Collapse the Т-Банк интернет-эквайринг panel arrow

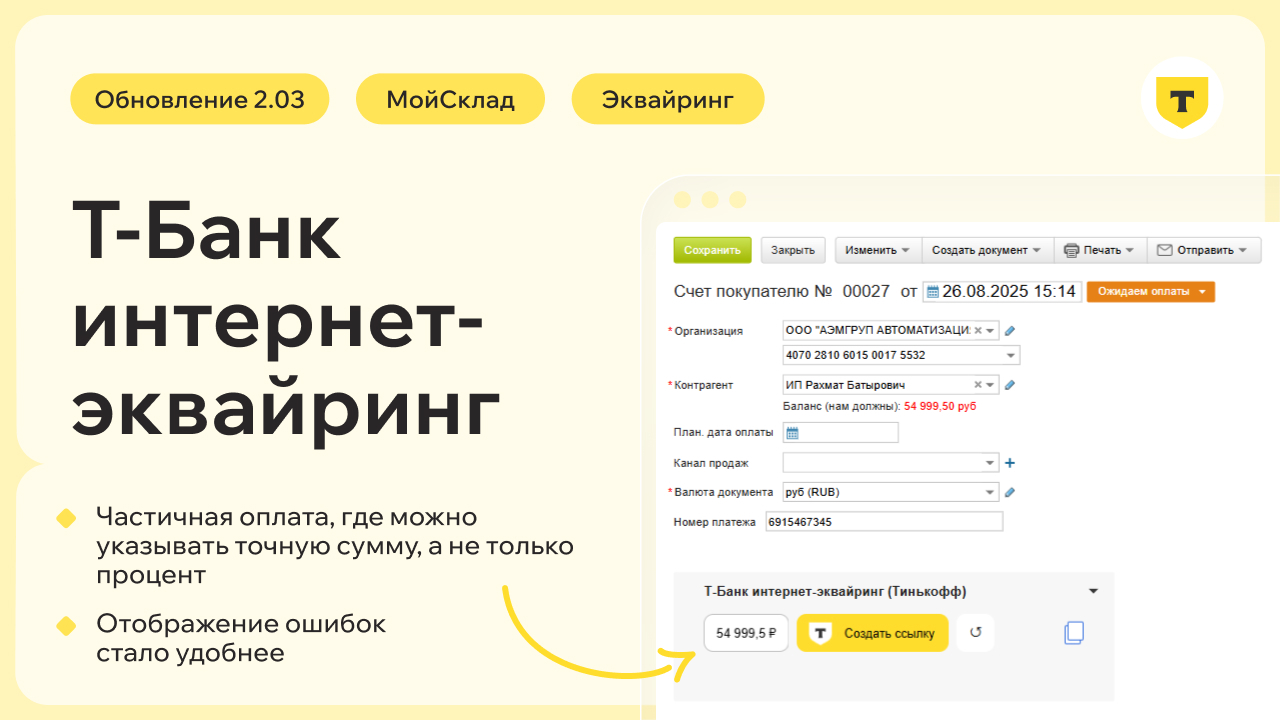tap(1093, 591)
